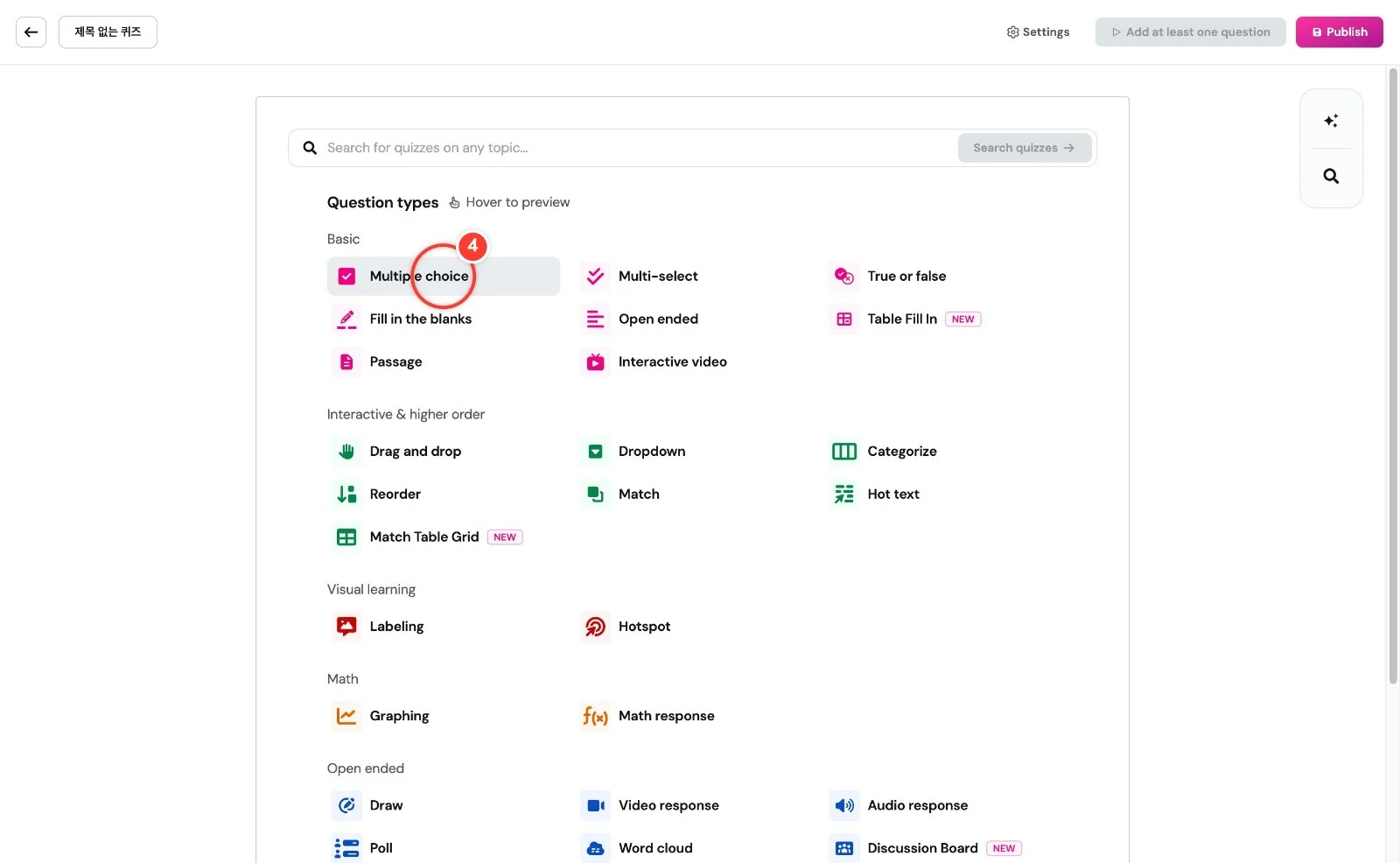This screenshot has height=863, width=1400.
Task: Pick the Passage document icon
Action: pos(346,362)
